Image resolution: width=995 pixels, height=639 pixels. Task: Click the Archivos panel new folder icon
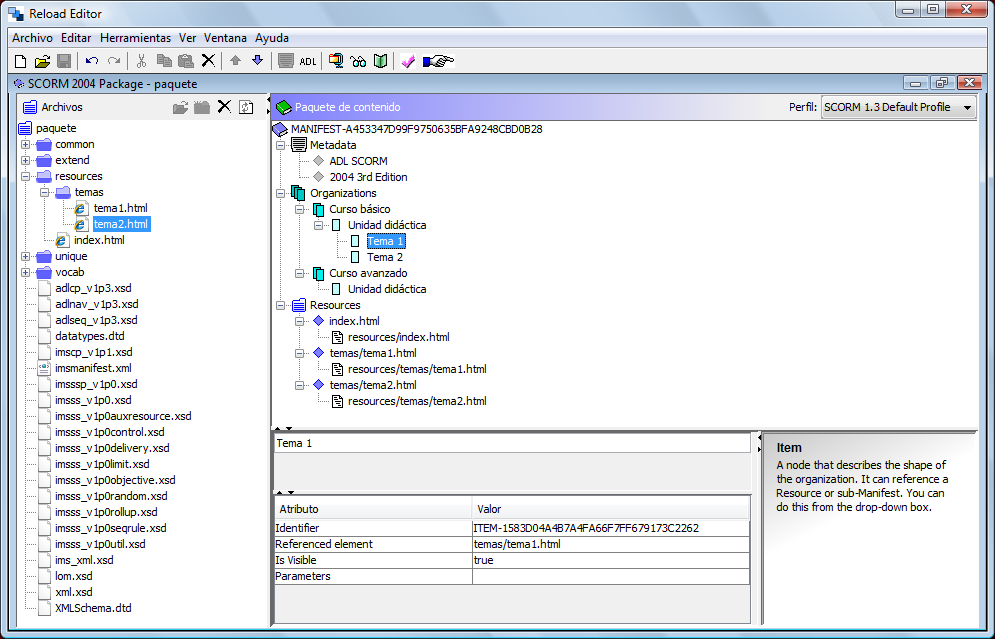[x=202, y=107]
